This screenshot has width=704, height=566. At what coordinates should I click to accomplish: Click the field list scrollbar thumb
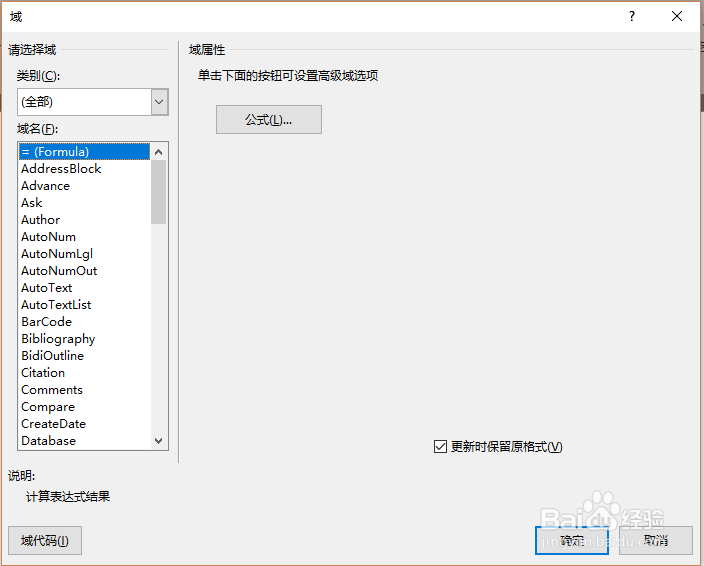pos(158,192)
